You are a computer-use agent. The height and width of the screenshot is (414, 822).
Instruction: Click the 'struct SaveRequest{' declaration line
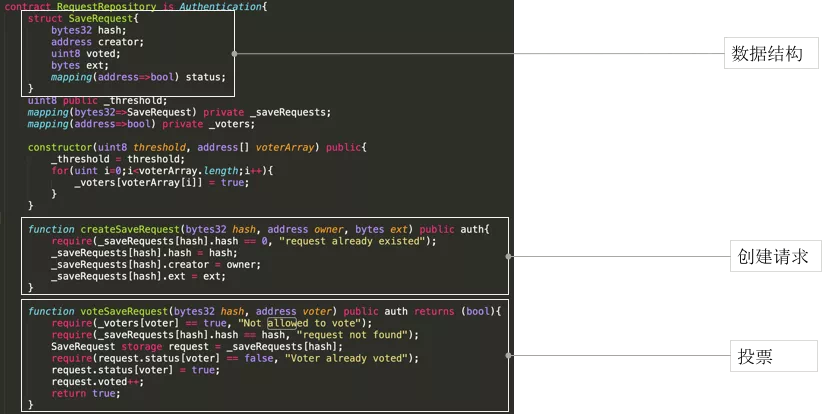click(x=83, y=18)
